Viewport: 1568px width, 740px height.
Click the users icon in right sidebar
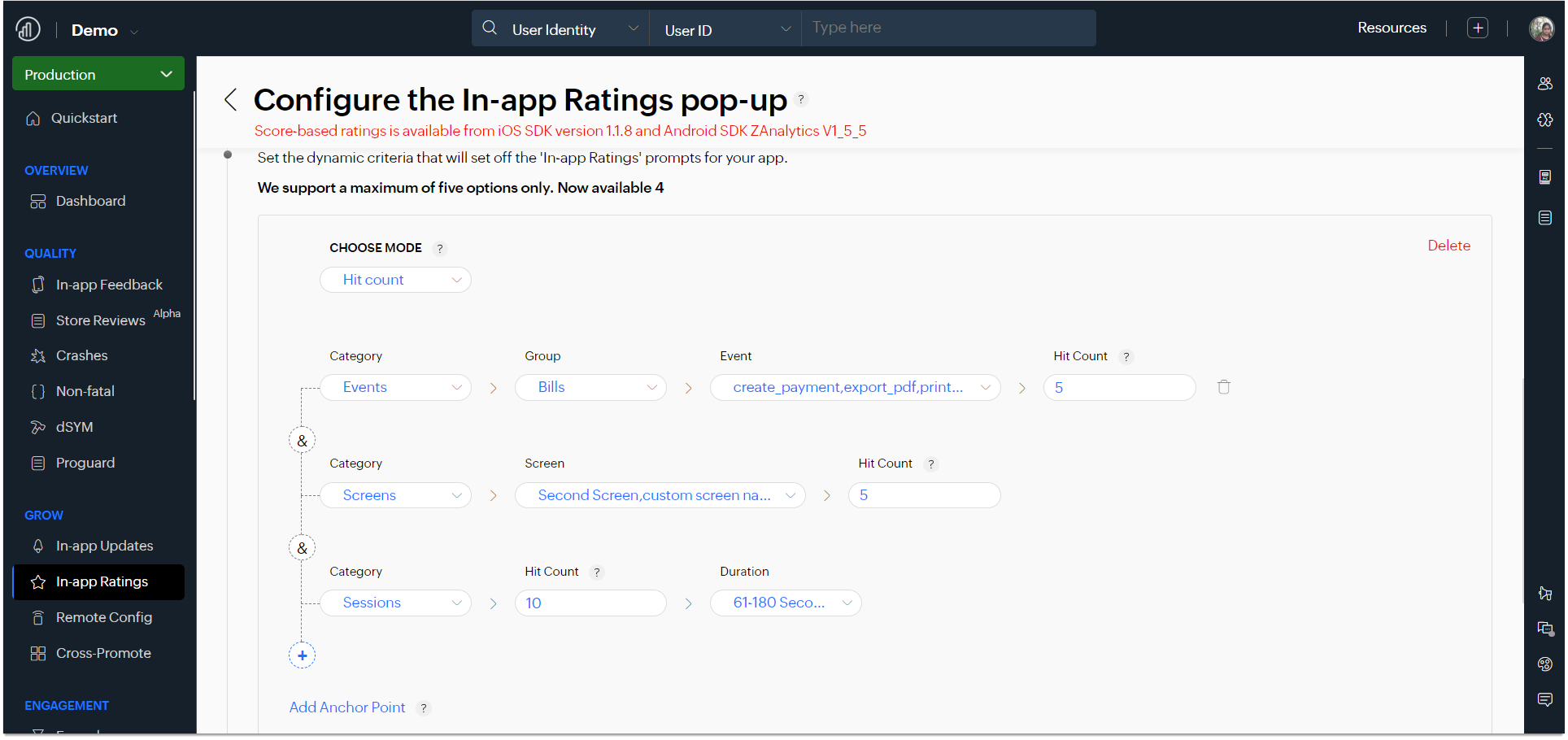click(1545, 84)
